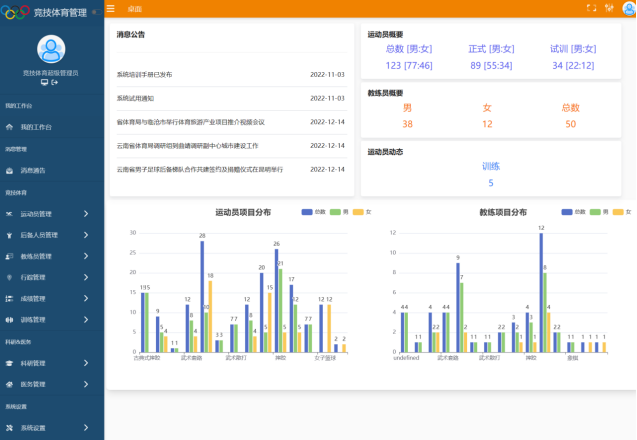
Task: Open the 运动员管理 menu label
Action: pos(36,214)
